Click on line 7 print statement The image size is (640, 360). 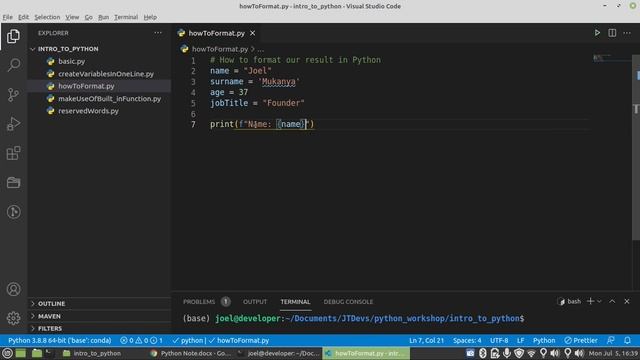pos(262,124)
